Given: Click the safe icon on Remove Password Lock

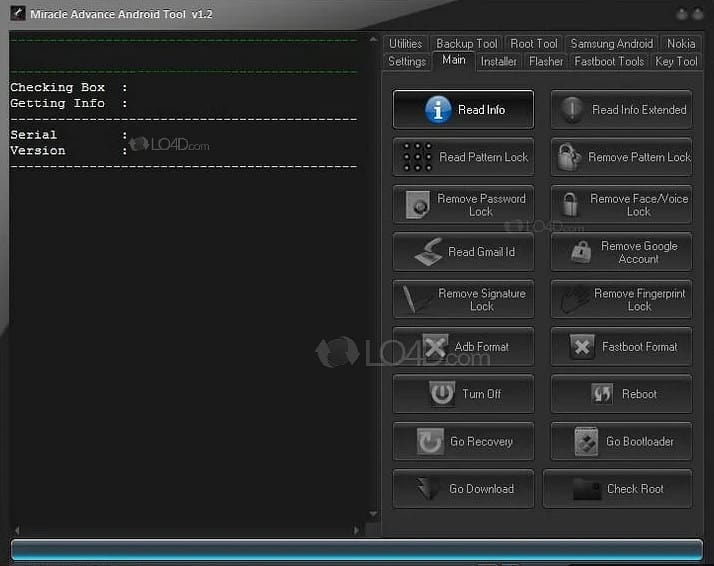Looking at the screenshot, I should (418, 204).
